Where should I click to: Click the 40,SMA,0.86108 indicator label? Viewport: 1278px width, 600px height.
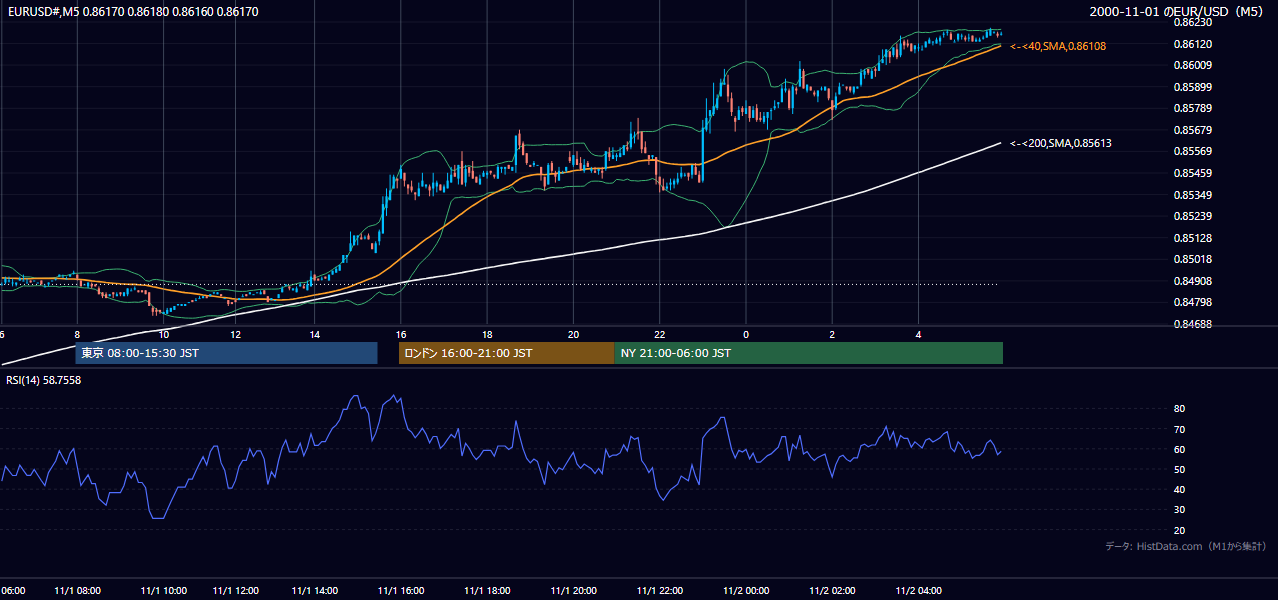tap(1058, 46)
